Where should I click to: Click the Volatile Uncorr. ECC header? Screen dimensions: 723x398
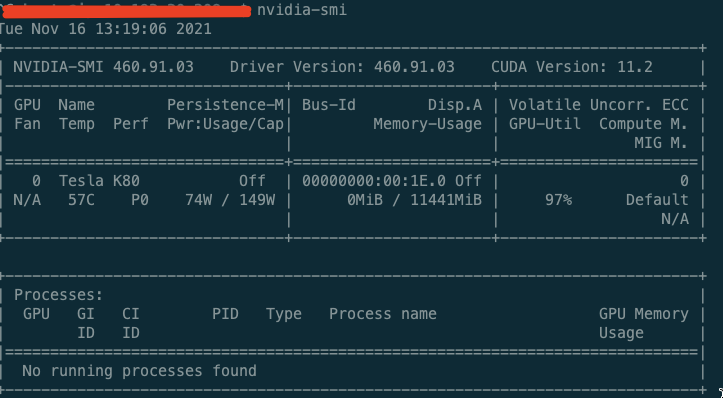click(599, 105)
